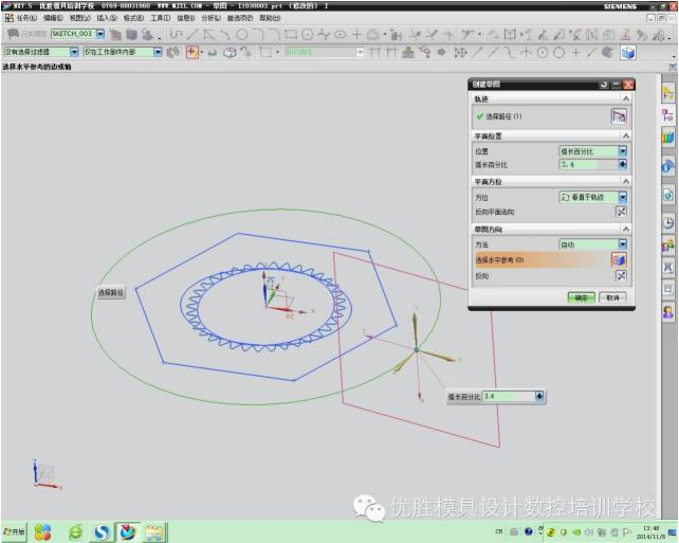
Task: Select the line sketch tool in toolbar
Action: point(193,34)
